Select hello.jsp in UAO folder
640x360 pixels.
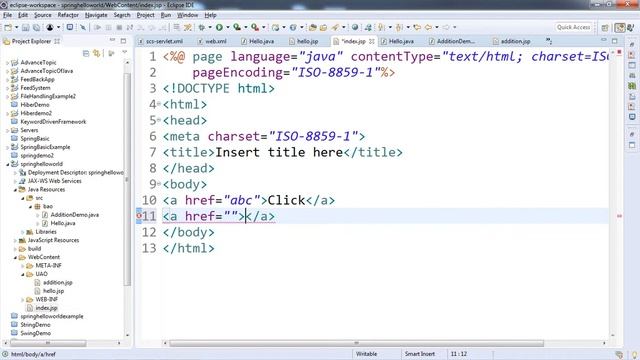53,291
